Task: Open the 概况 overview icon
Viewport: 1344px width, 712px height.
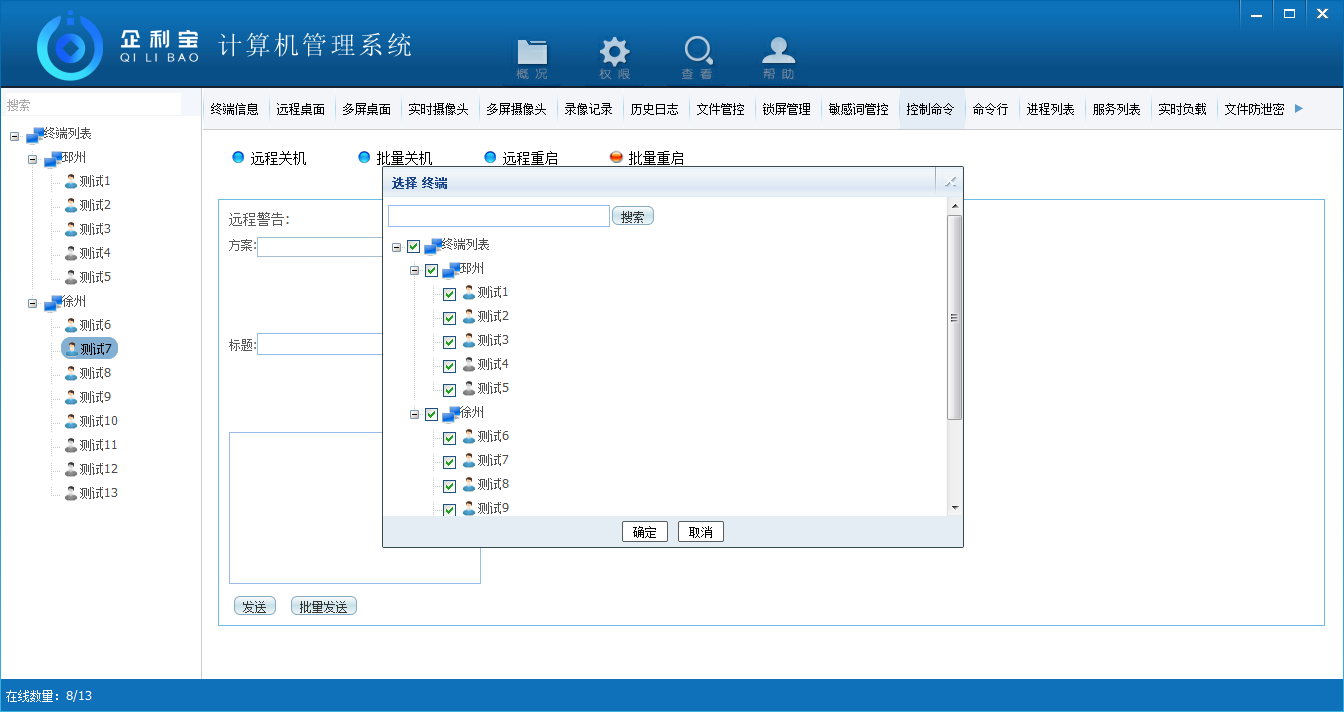Action: click(x=532, y=55)
